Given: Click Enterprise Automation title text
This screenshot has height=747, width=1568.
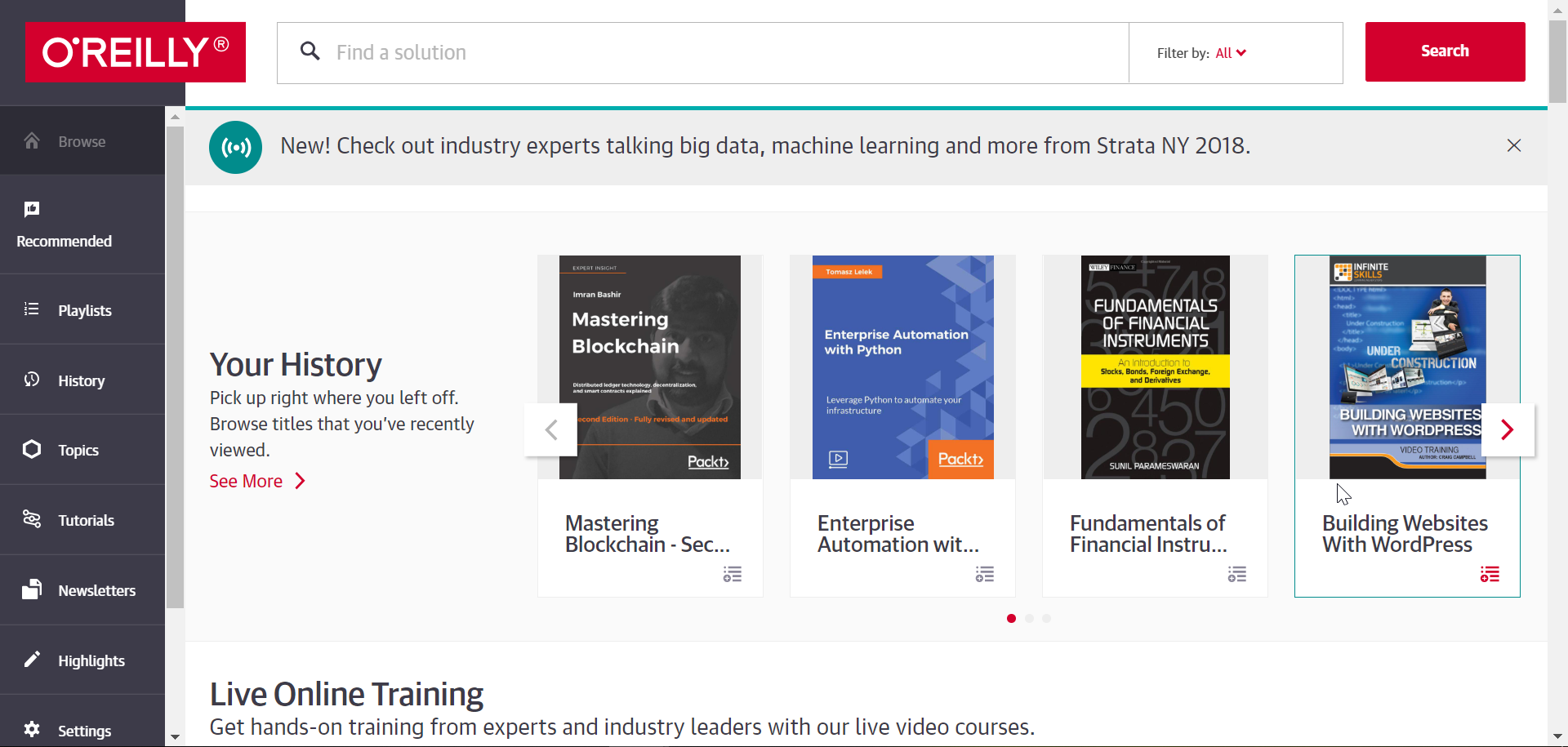Looking at the screenshot, I should tap(898, 534).
